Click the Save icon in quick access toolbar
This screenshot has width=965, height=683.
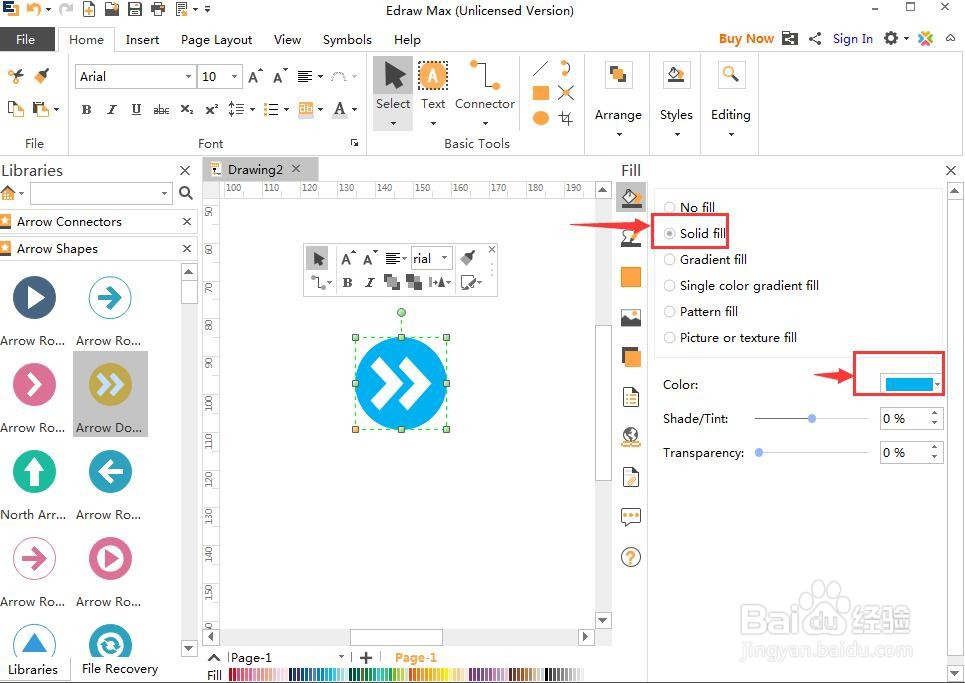[135, 9]
